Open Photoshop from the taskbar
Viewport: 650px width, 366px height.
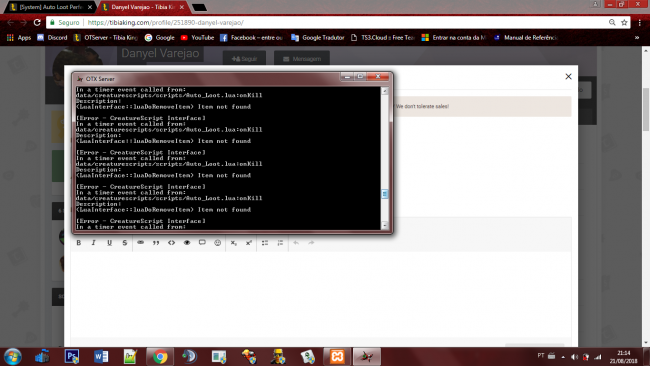72,356
